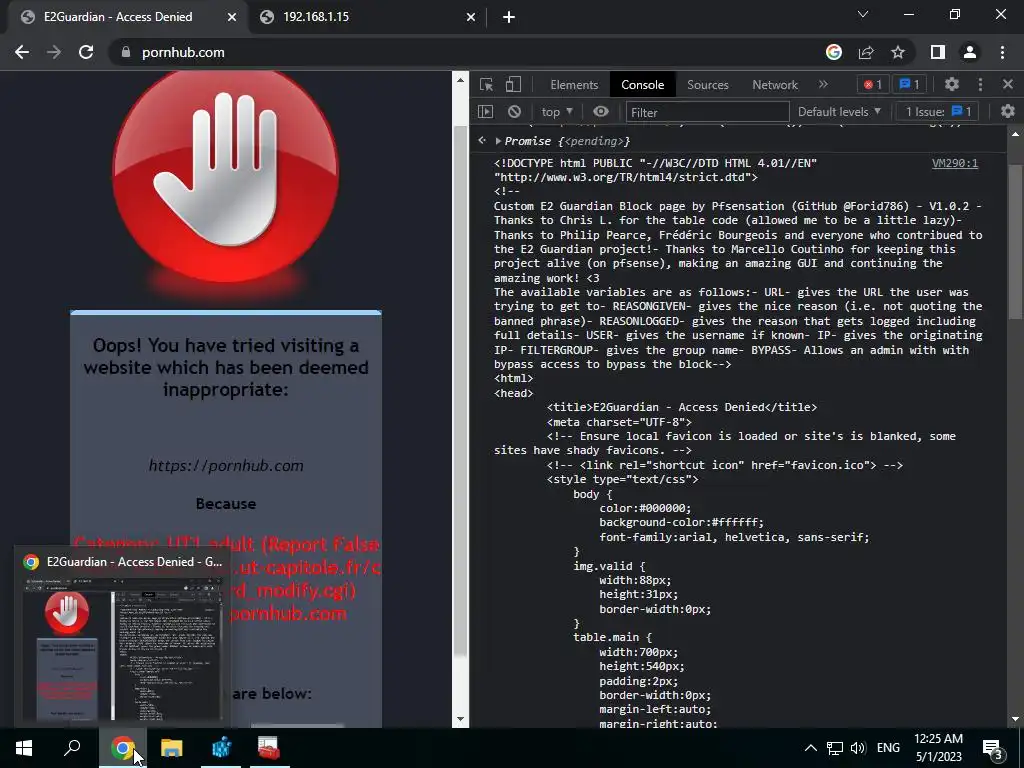1024x768 pixels.
Task: Open the Network panel
Action: (775, 85)
